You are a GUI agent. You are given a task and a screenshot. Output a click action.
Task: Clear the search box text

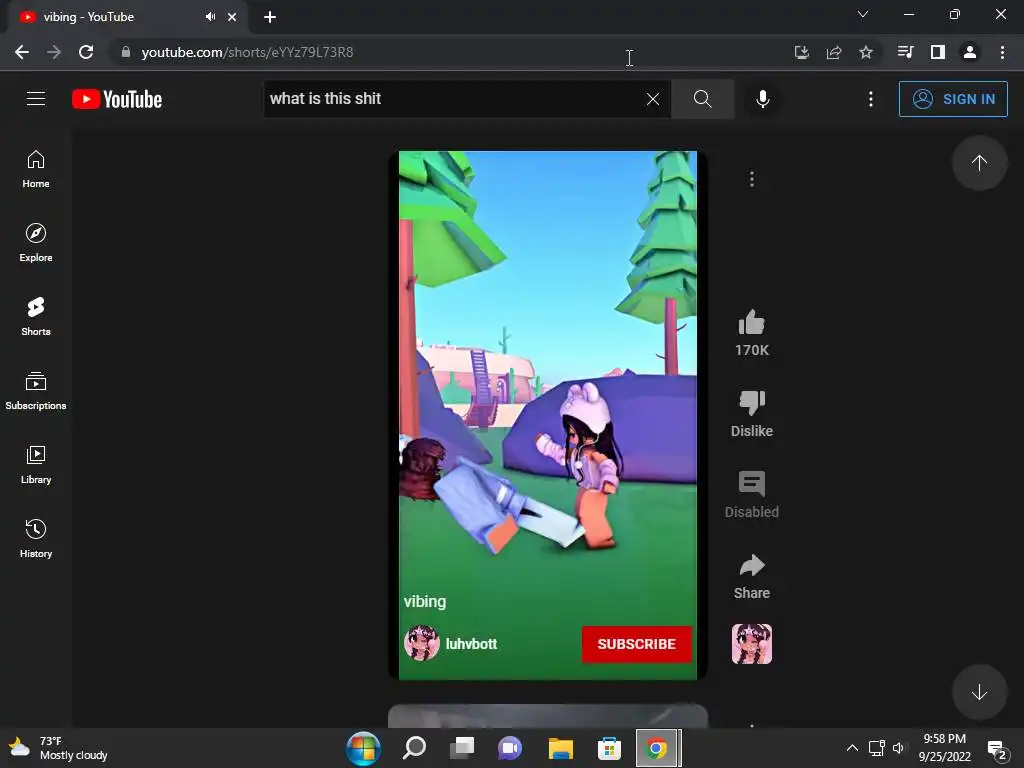pyautogui.click(x=652, y=99)
